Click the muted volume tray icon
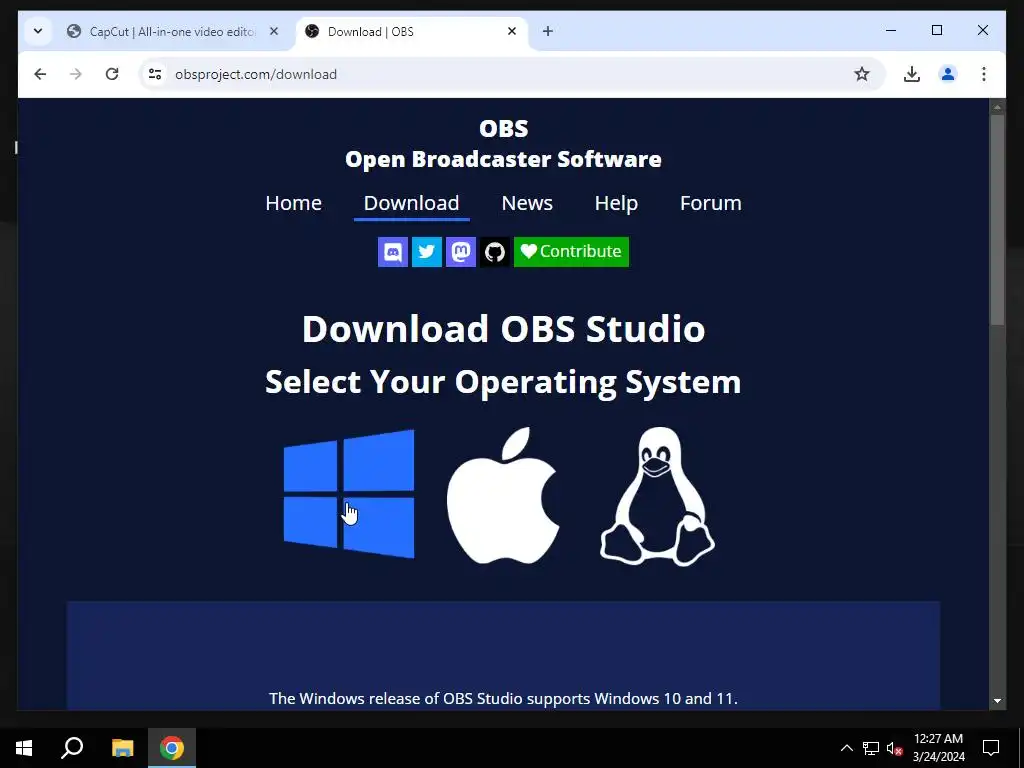This screenshot has width=1024, height=768. pyautogui.click(x=894, y=748)
